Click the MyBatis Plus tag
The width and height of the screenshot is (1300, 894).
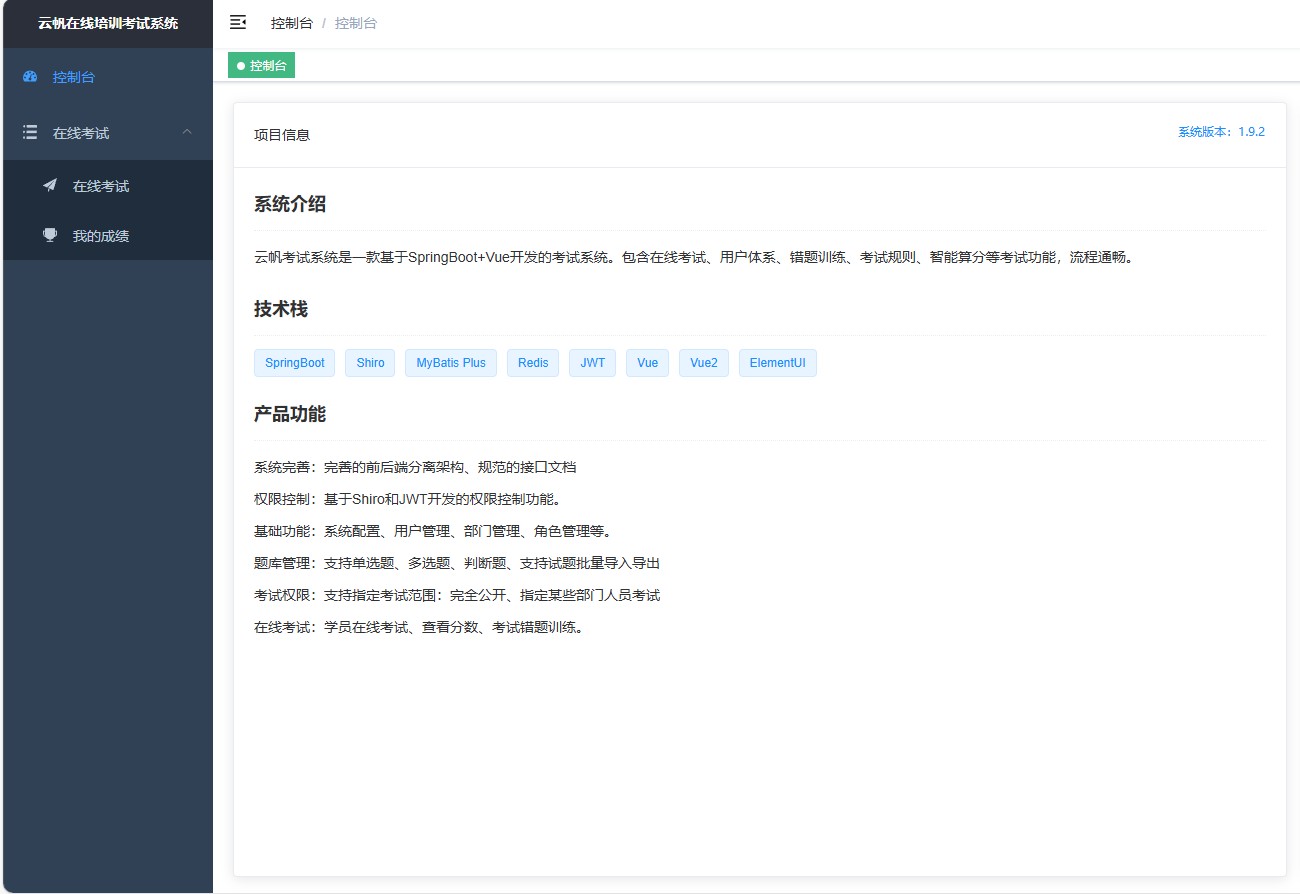click(451, 363)
